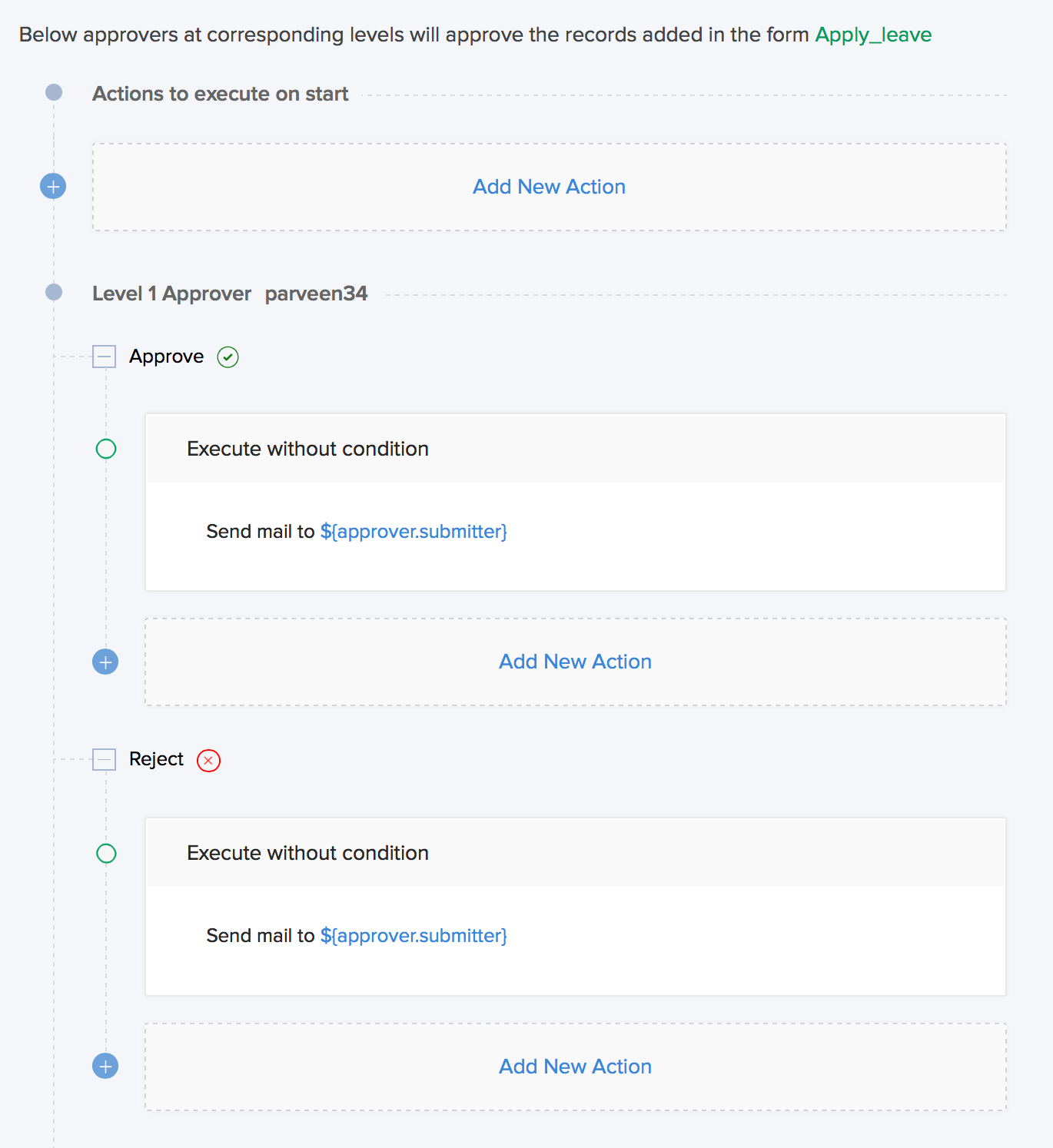Add a new action under the Reject branch
Viewport: 1053px width, 1148px height.
pos(575,1067)
